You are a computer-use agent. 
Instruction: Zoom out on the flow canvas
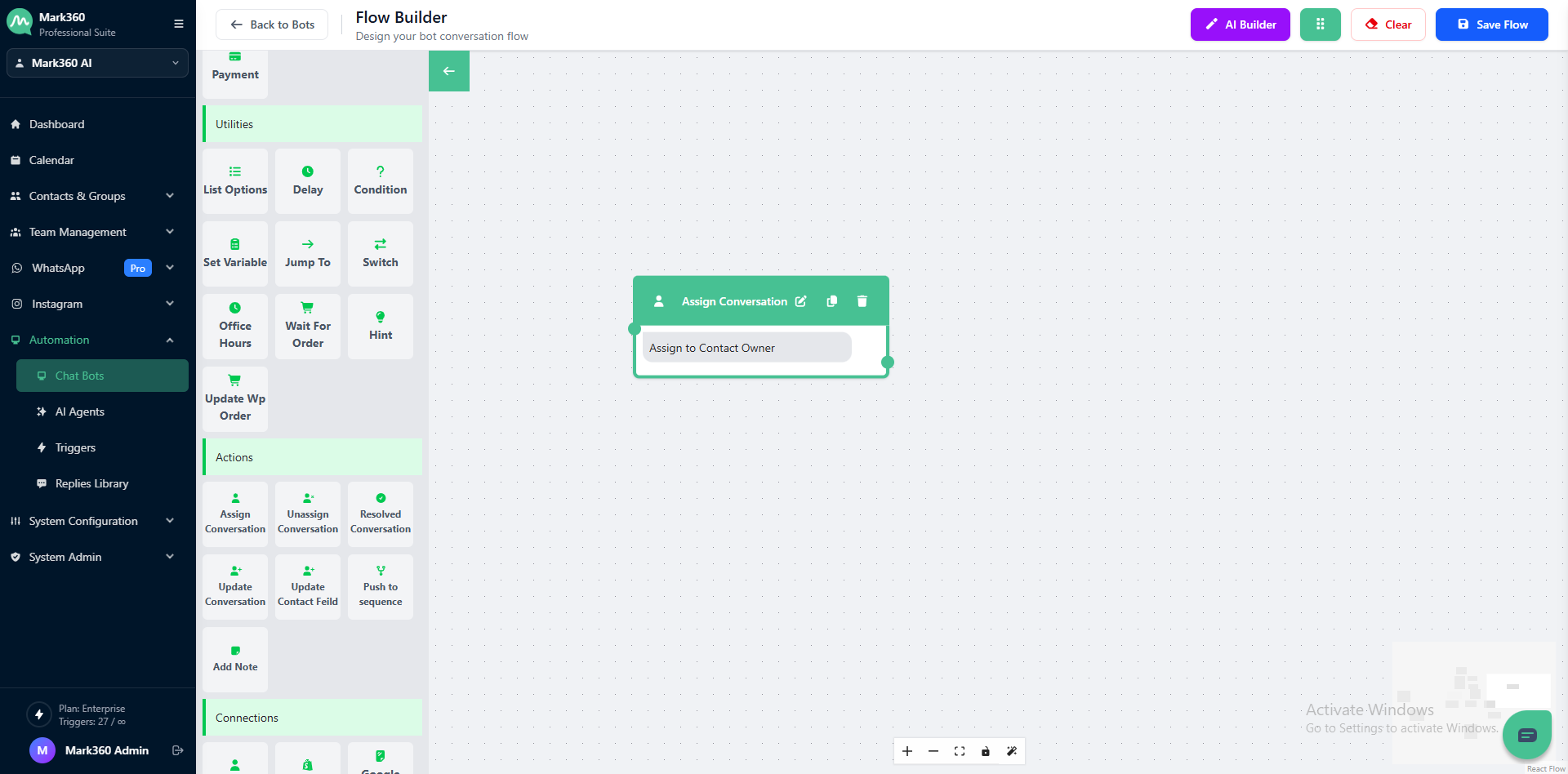[x=933, y=751]
